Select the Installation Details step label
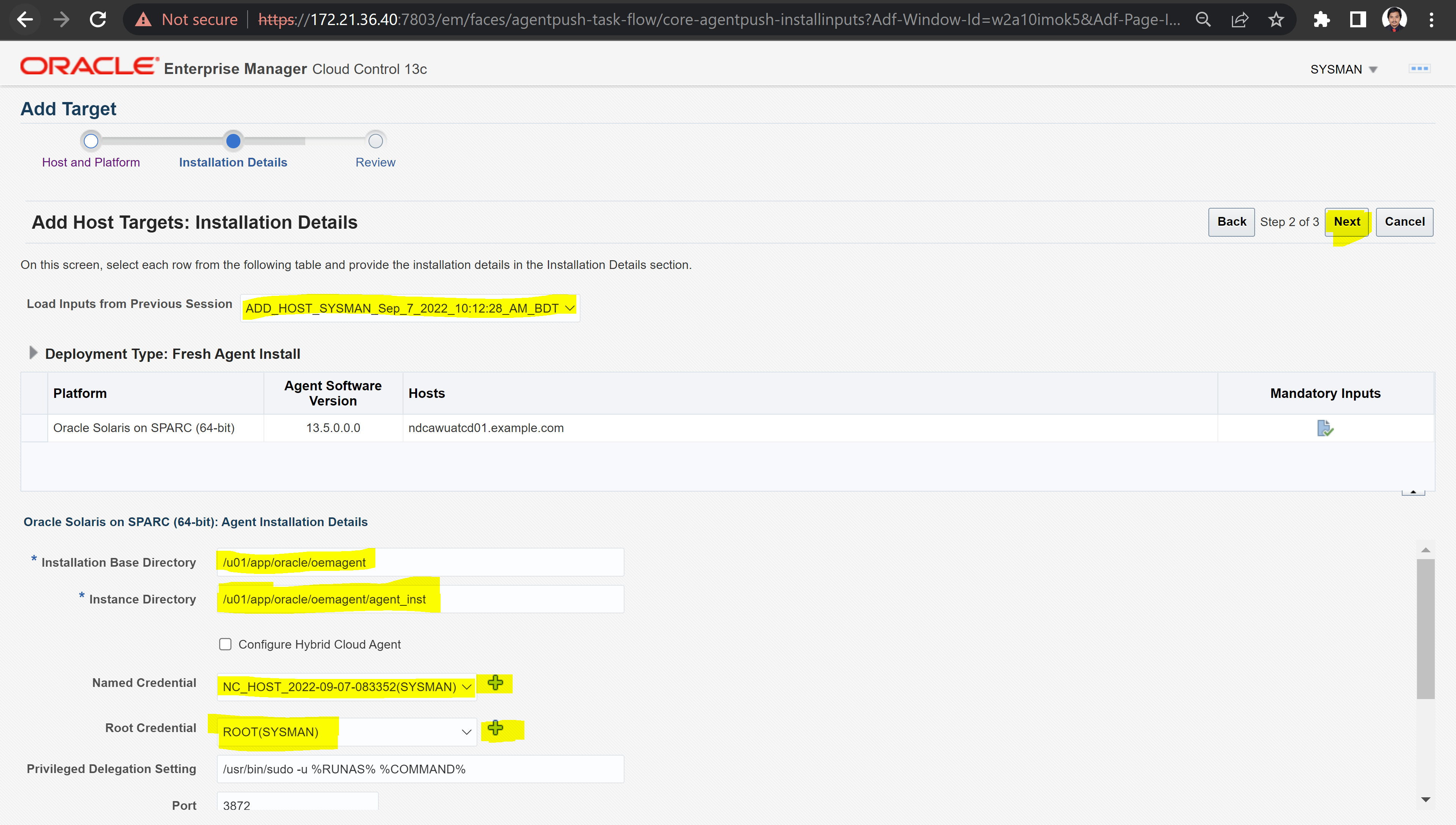Viewport: 1456px width, 825px height. click(233, 163)
